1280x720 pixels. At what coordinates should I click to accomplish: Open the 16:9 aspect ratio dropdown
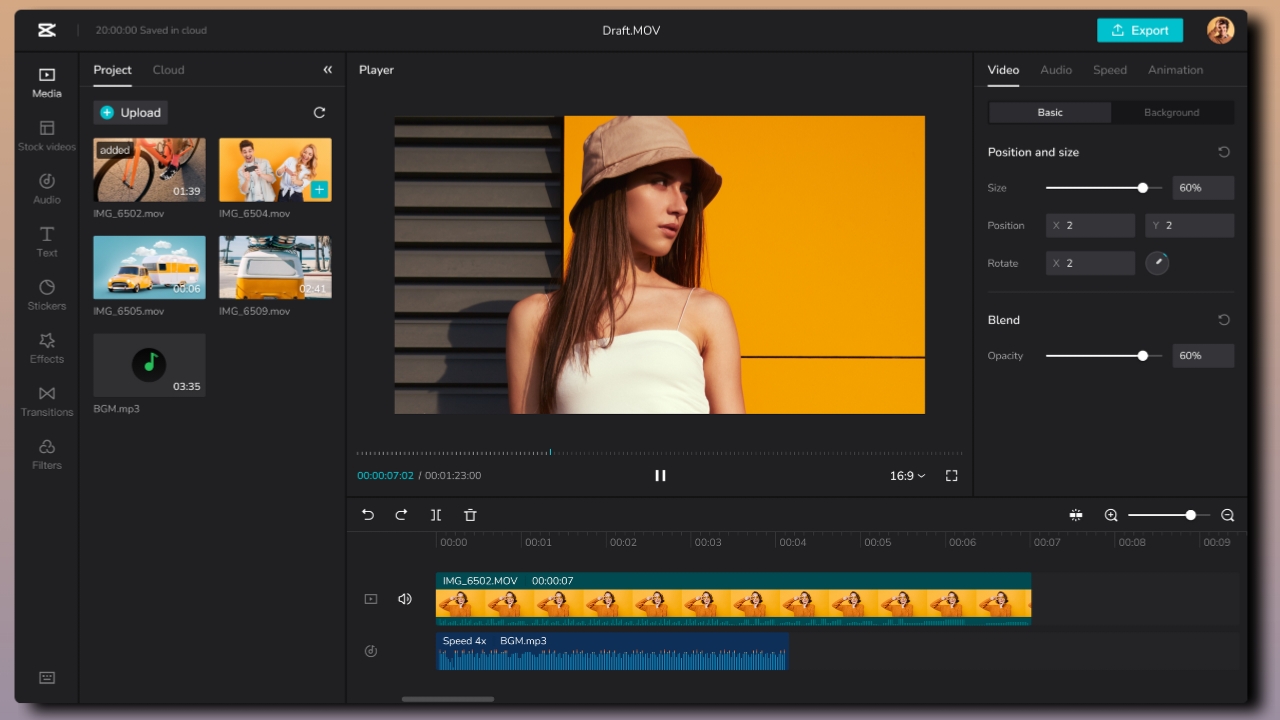907,476
